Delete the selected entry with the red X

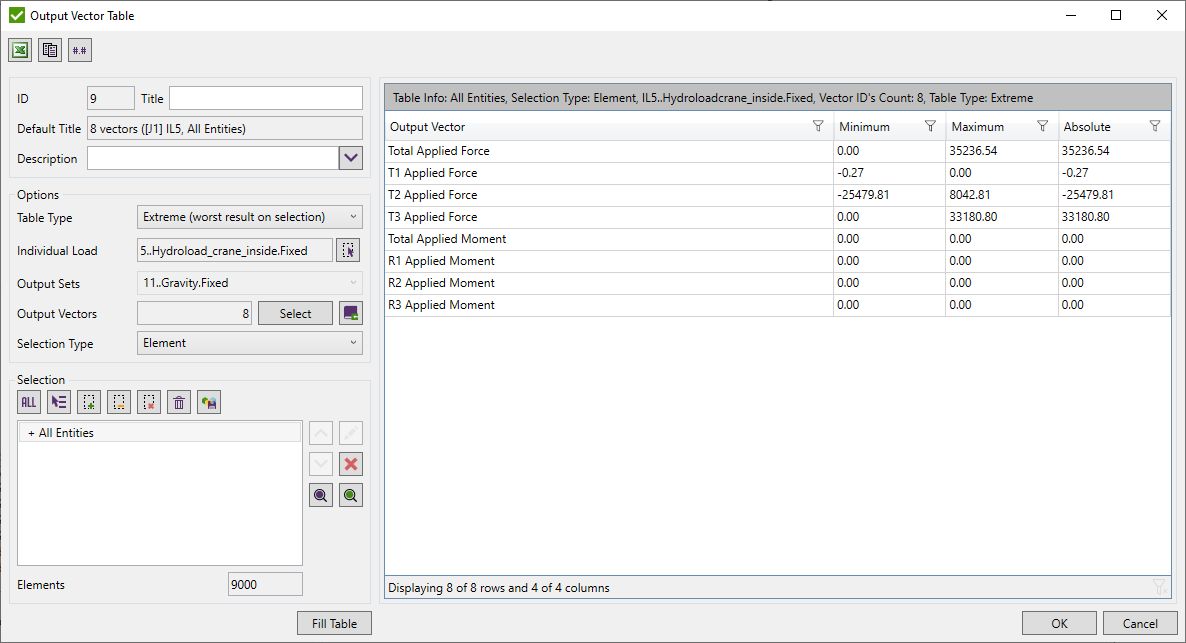pos(350,463)
